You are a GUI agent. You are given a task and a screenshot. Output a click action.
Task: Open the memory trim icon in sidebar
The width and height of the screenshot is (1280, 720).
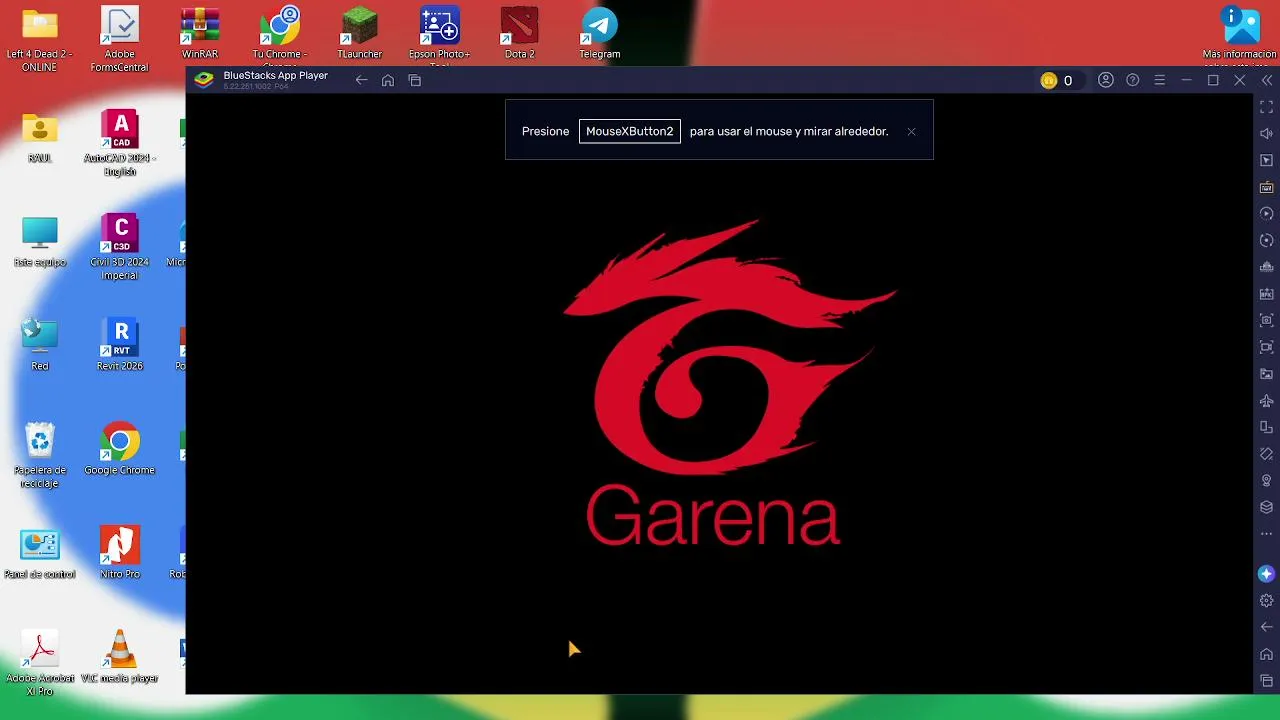tap(1267, 267)
